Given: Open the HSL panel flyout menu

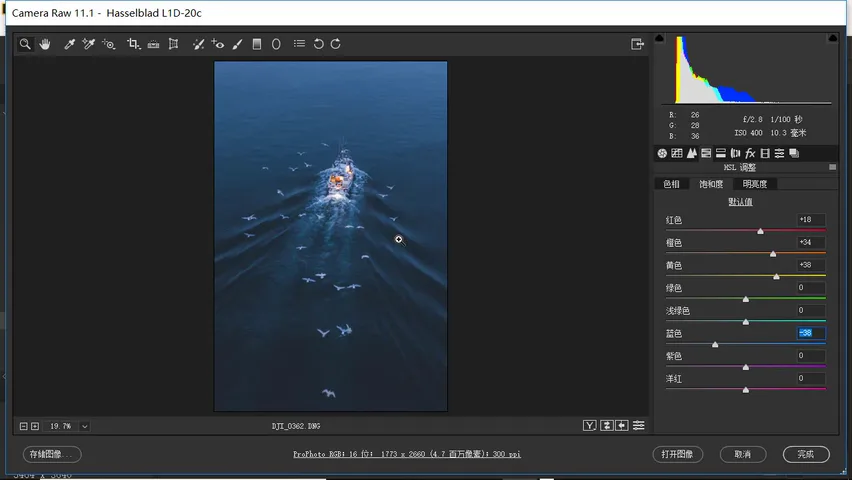Looking at the screenshot, I should point(832,167).
